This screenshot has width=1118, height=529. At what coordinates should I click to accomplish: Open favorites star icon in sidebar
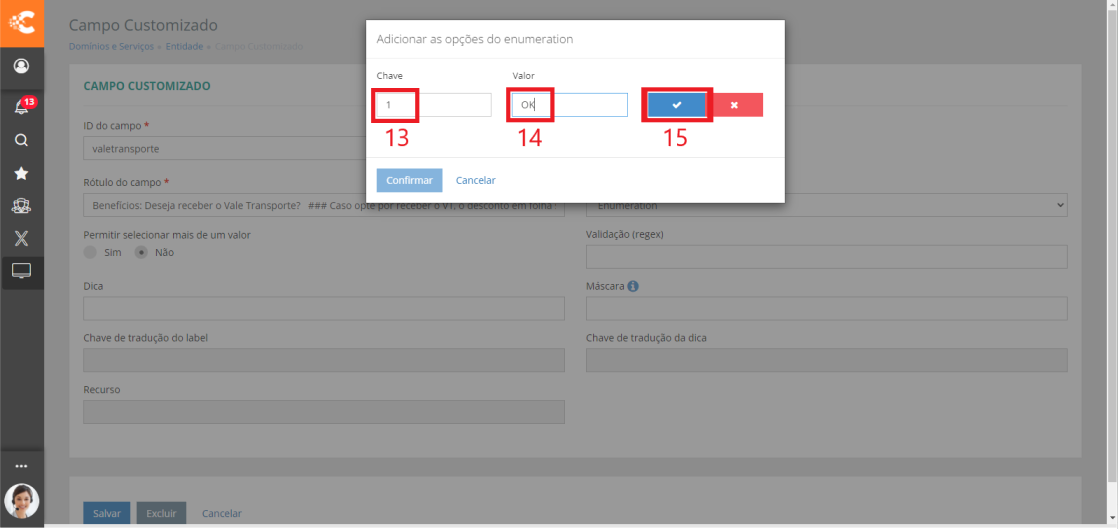(21, 173)
